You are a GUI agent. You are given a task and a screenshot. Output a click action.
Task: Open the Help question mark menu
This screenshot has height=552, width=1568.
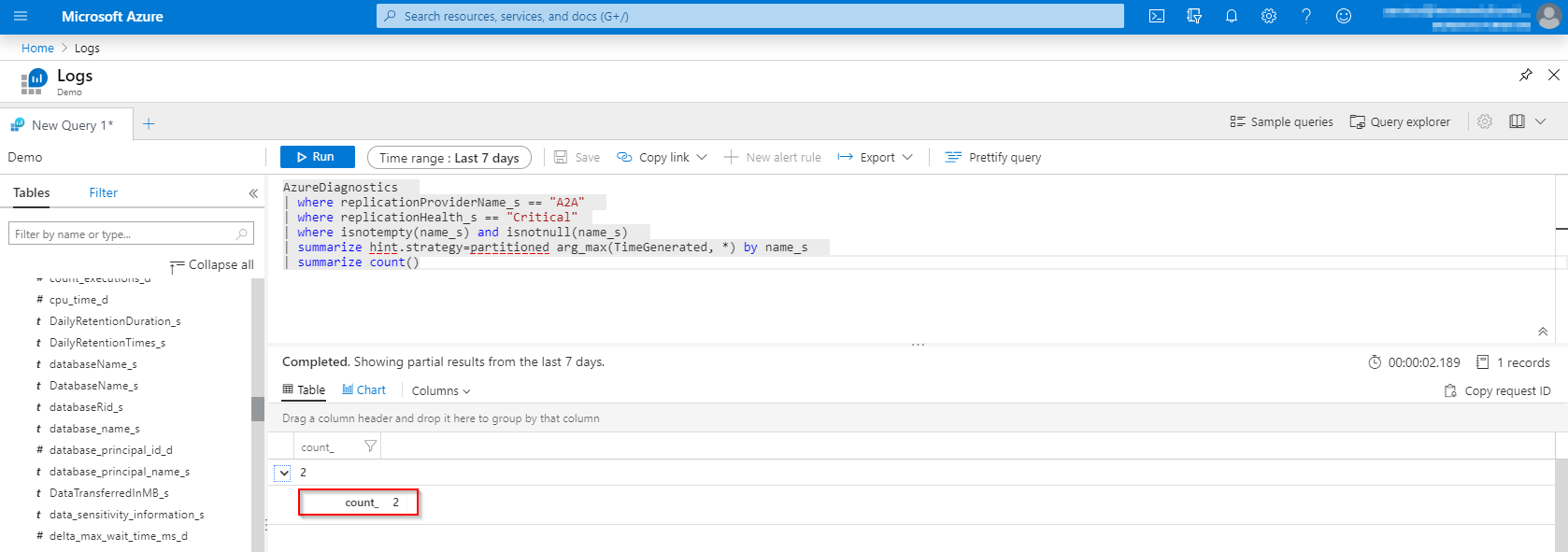tap(1306, 16)
